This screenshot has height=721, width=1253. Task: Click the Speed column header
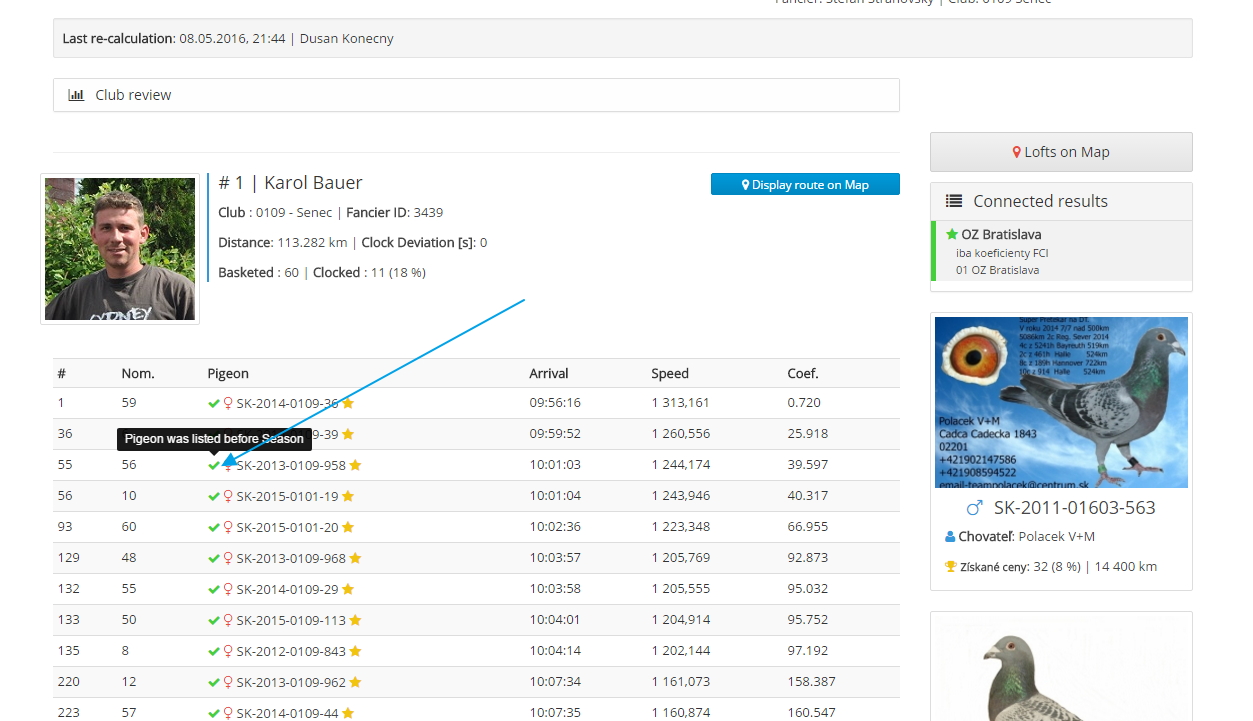[x=669, y=373]
